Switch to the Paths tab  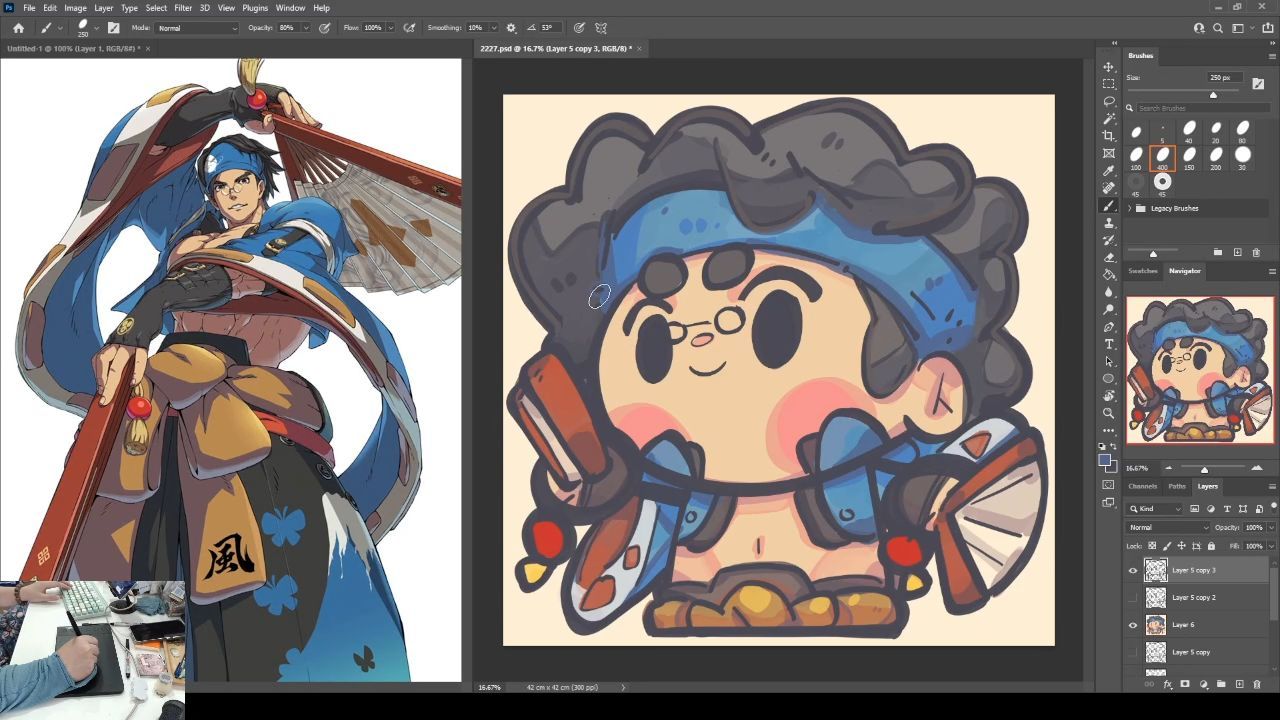coord(1177,486)
